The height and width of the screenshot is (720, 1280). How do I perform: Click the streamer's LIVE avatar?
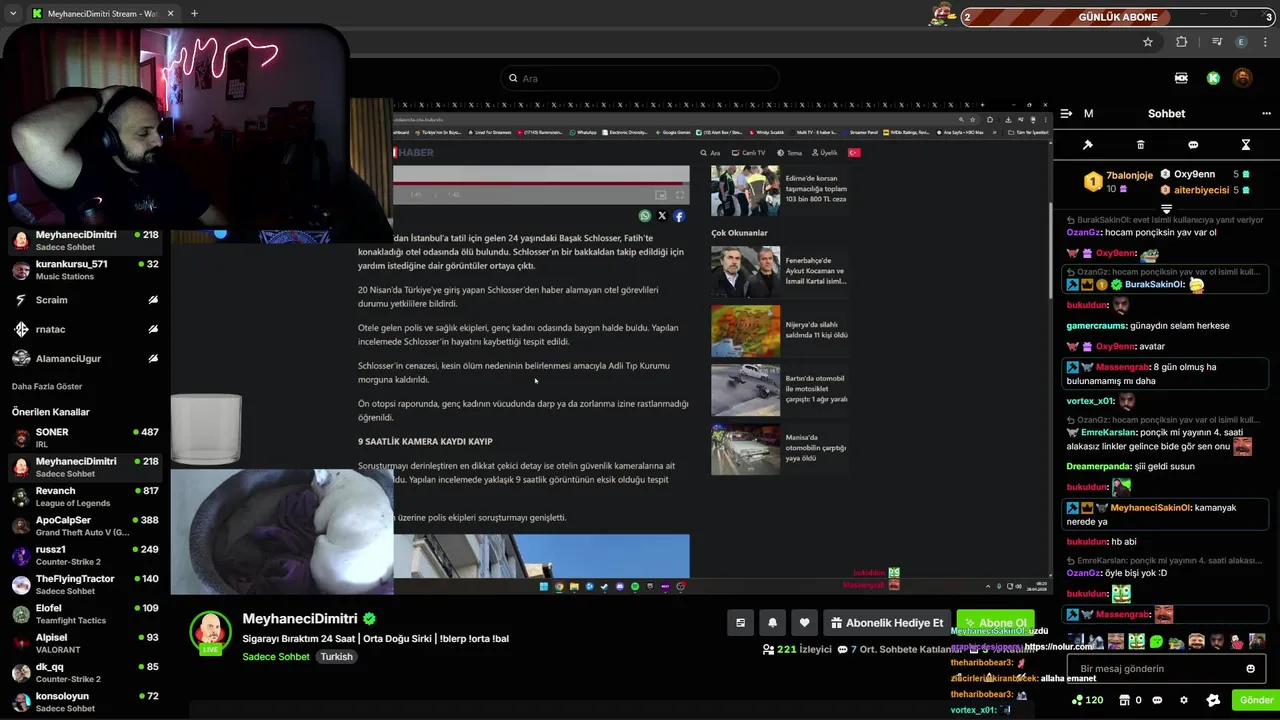coord(211,633)
